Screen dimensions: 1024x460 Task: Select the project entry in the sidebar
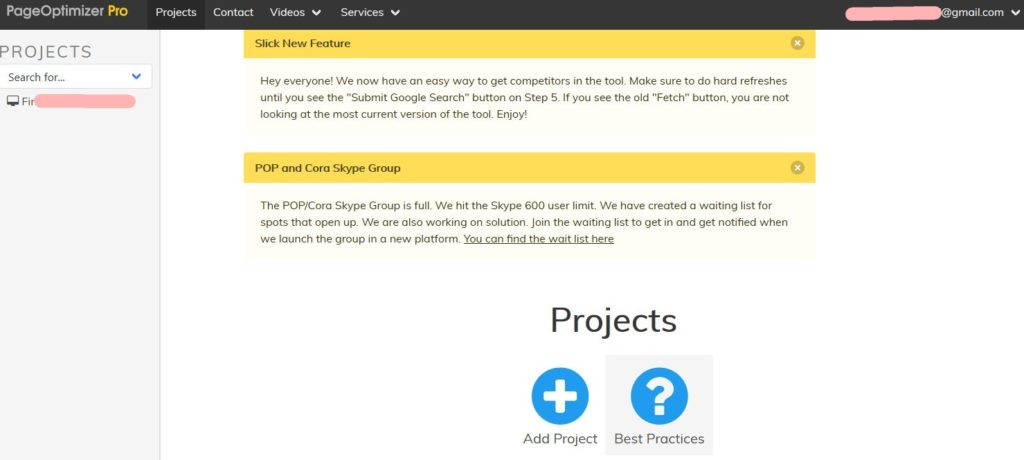[x=71, y=101]
